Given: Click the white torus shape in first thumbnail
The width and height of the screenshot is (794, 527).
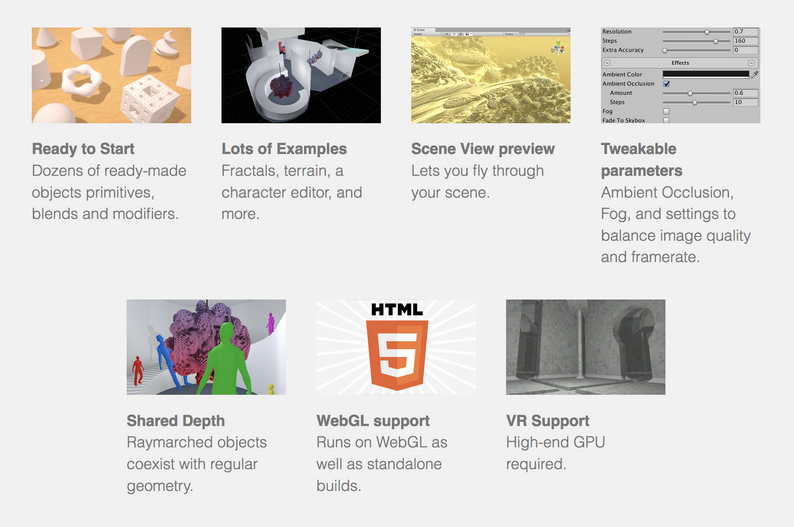Looking at the screenshot, I should coord(83,80).
